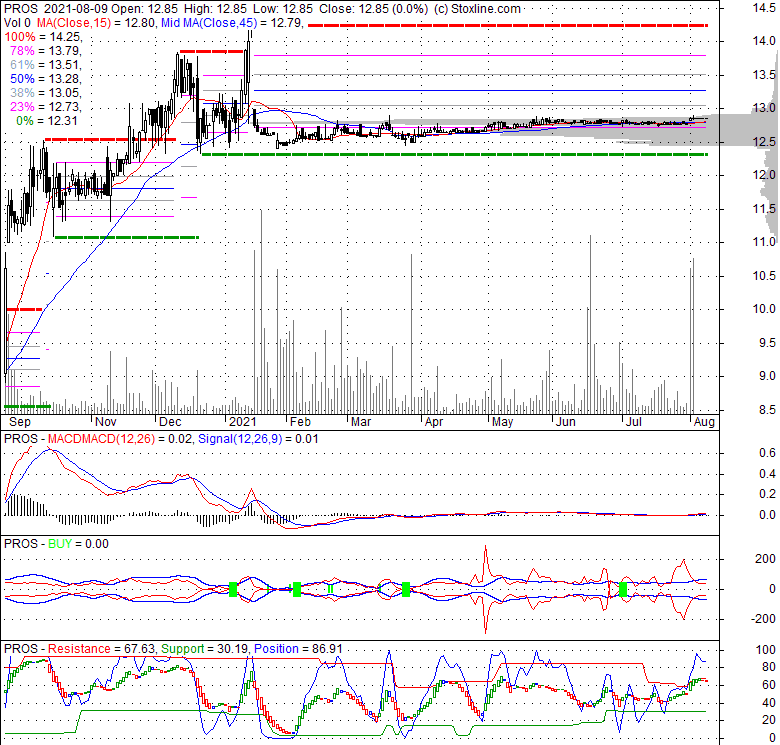
Task: Click the green buy marker below 2021 label
Action: [x=233, y=589]
